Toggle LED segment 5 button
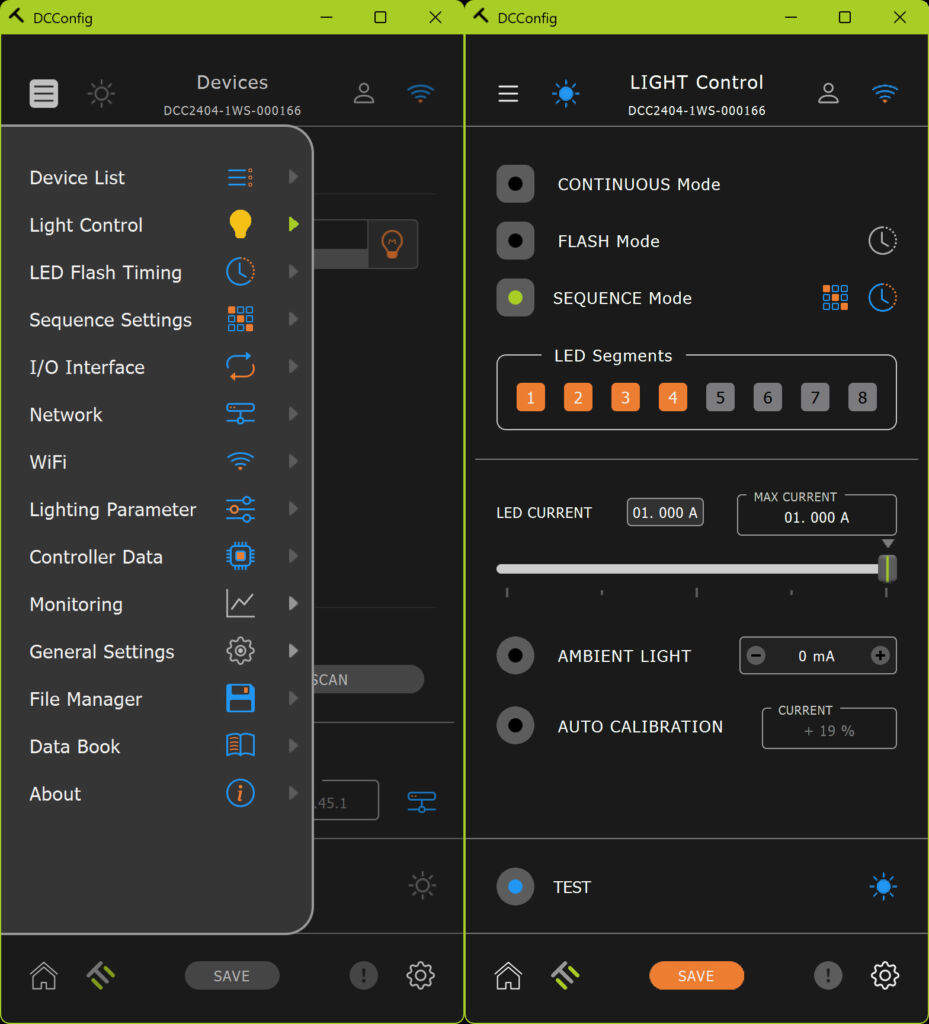929x1024 pixels. [720, 398]
